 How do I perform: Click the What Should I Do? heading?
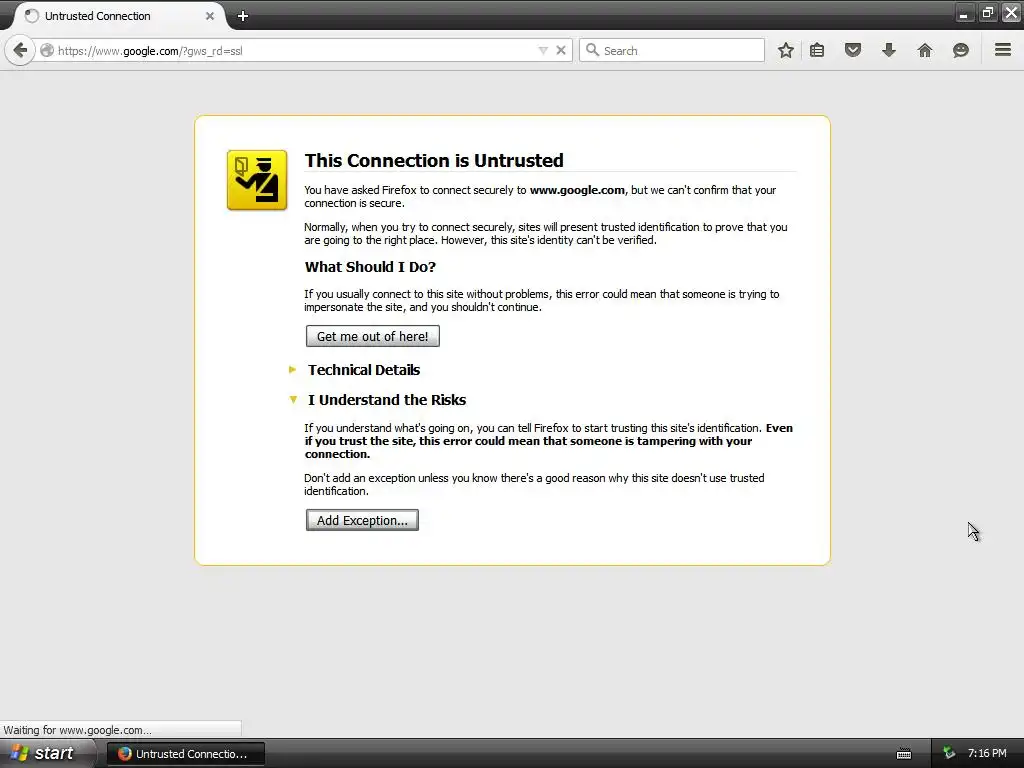[370, 266]
